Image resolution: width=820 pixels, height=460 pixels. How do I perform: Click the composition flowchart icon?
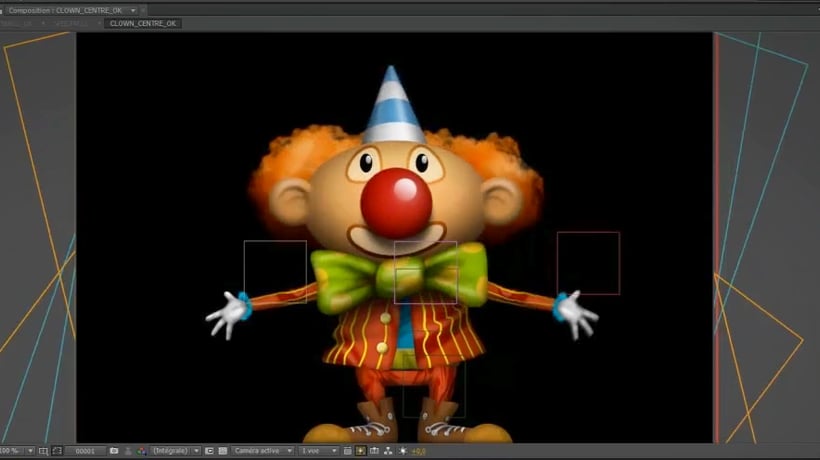pos(388,450)
